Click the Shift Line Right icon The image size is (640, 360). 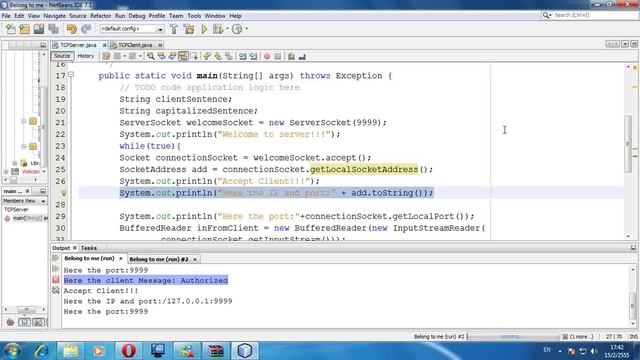point(253,56)
